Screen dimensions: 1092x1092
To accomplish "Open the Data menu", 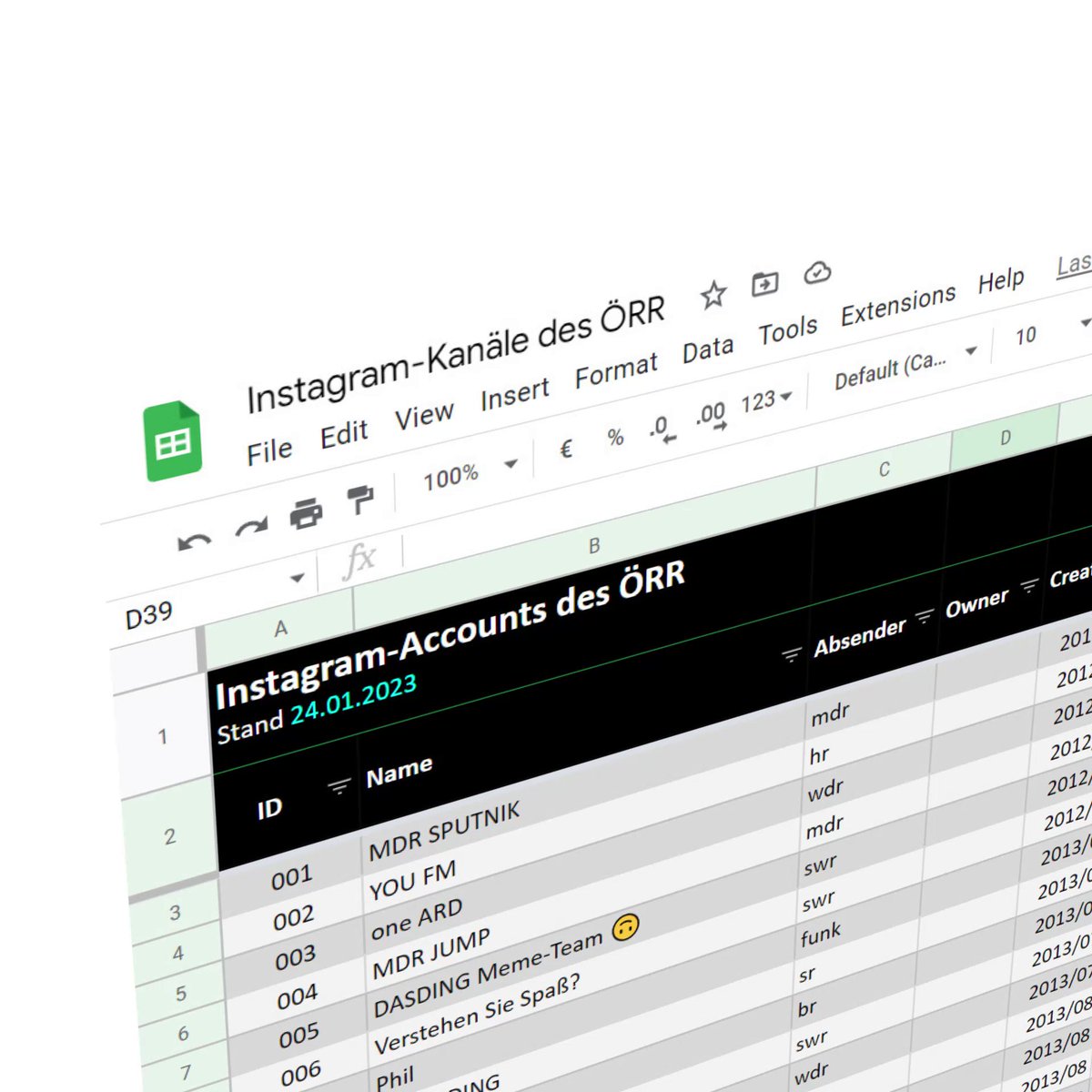I will (708, 349).
